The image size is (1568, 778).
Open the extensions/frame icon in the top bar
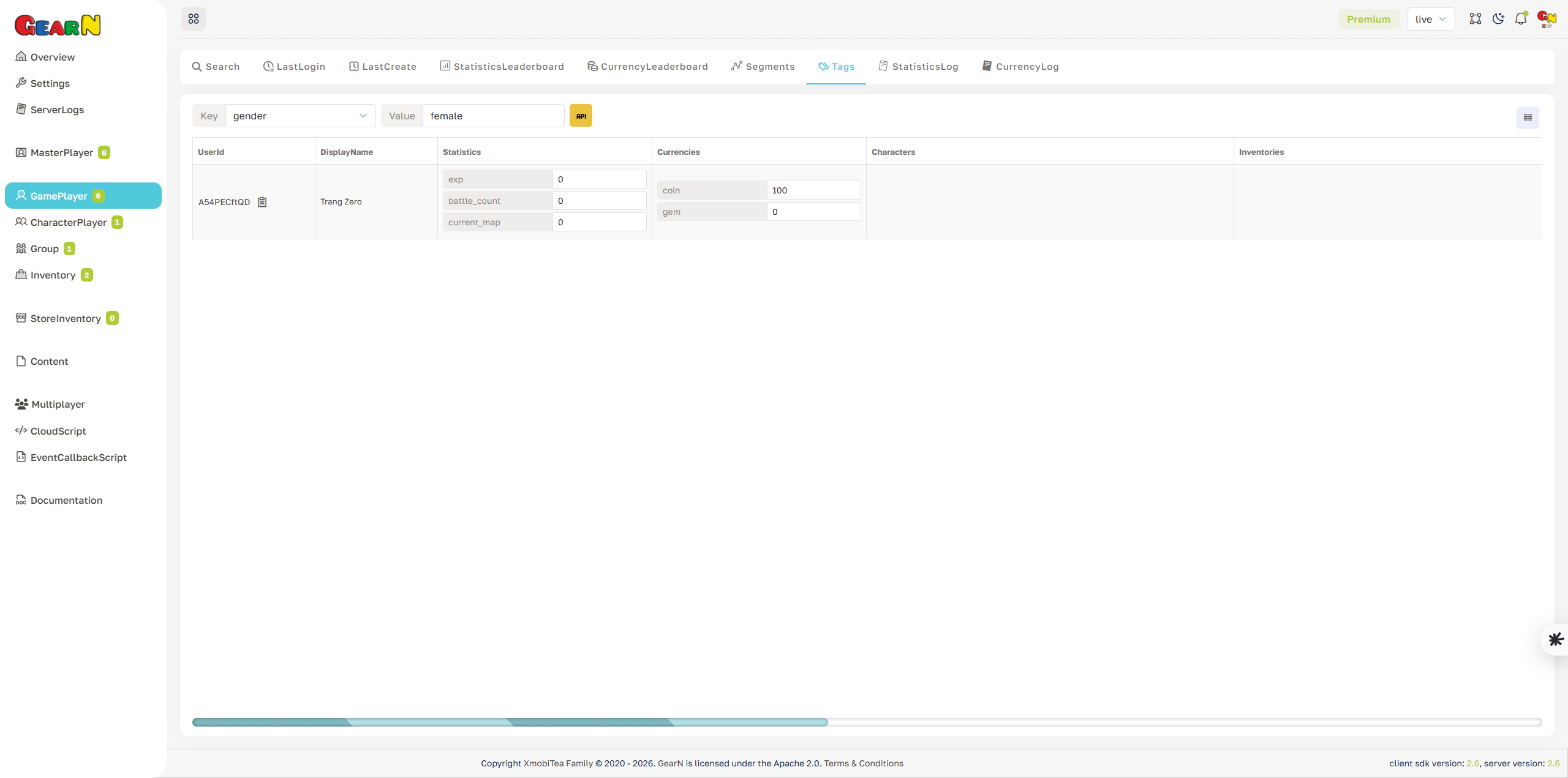point(1476,18)
